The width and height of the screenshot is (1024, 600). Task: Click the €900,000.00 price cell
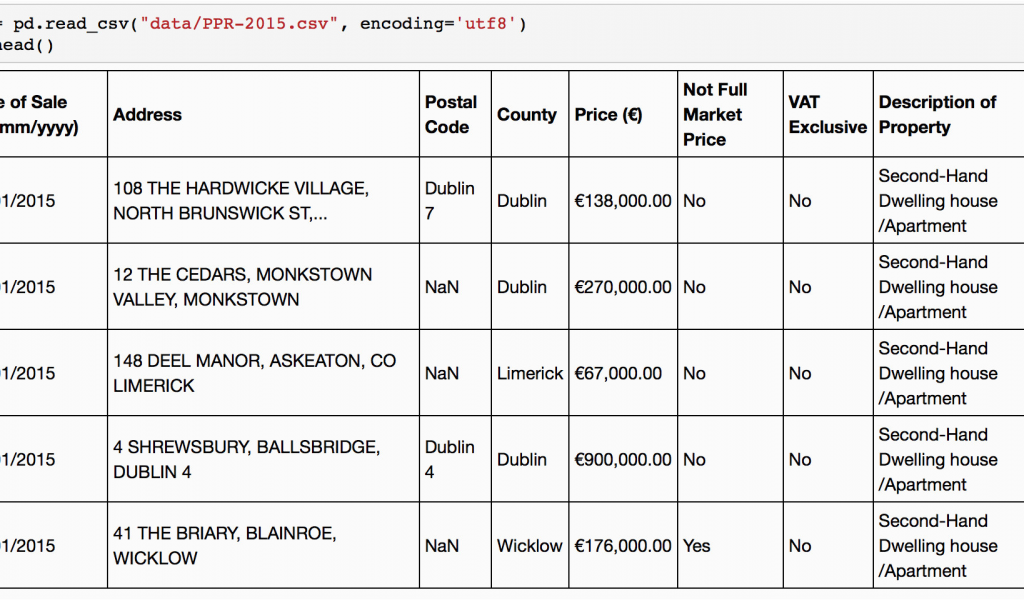coord(623,459)
